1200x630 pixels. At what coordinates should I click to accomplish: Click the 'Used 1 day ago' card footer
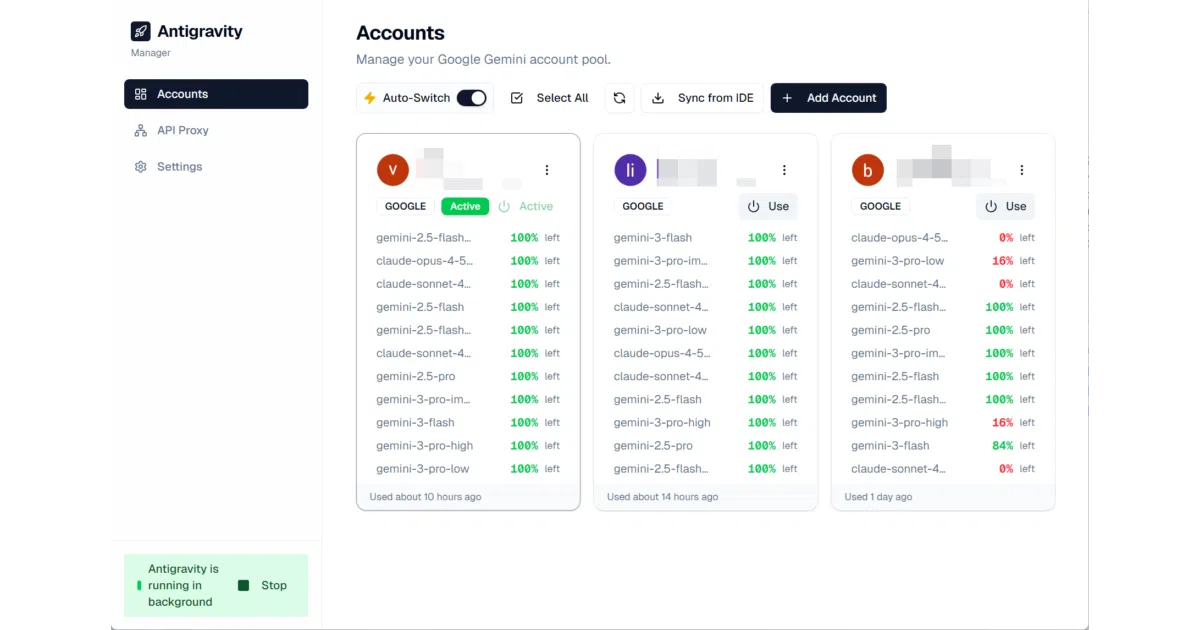click(943, 497)
